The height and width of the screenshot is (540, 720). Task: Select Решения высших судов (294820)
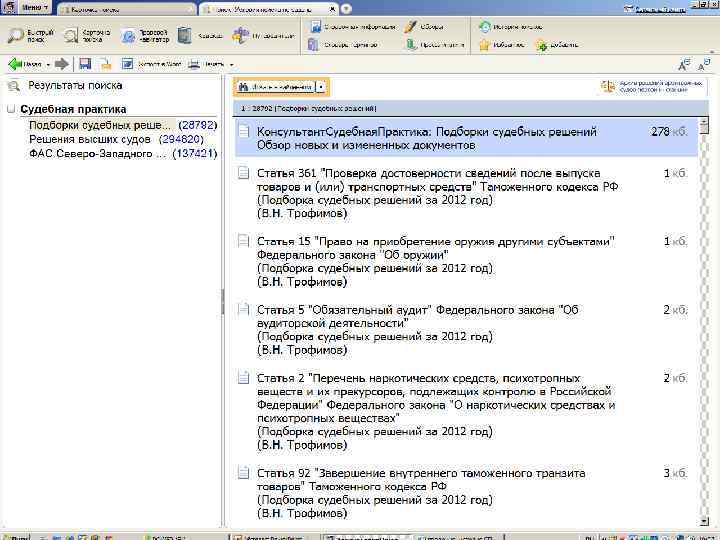click(116, 139)
